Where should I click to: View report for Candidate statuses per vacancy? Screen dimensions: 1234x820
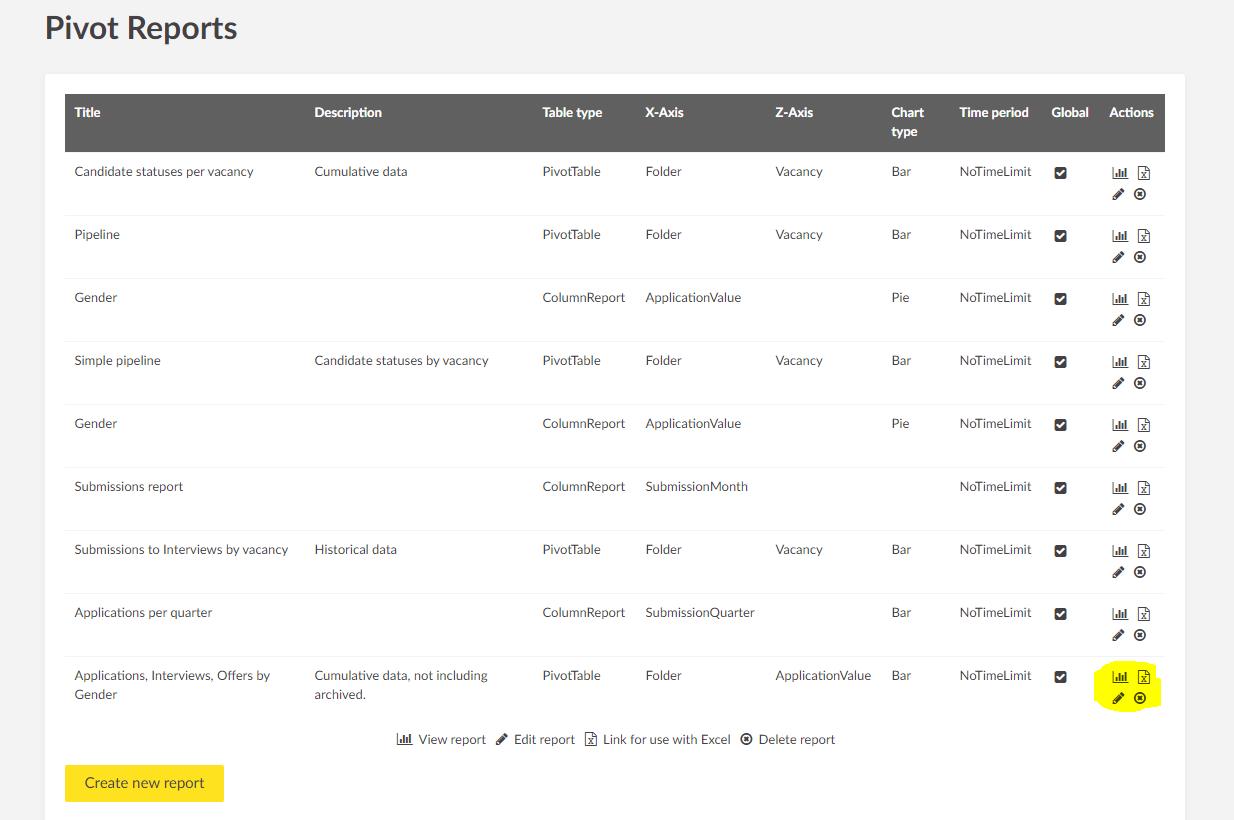click(1120, 173)
